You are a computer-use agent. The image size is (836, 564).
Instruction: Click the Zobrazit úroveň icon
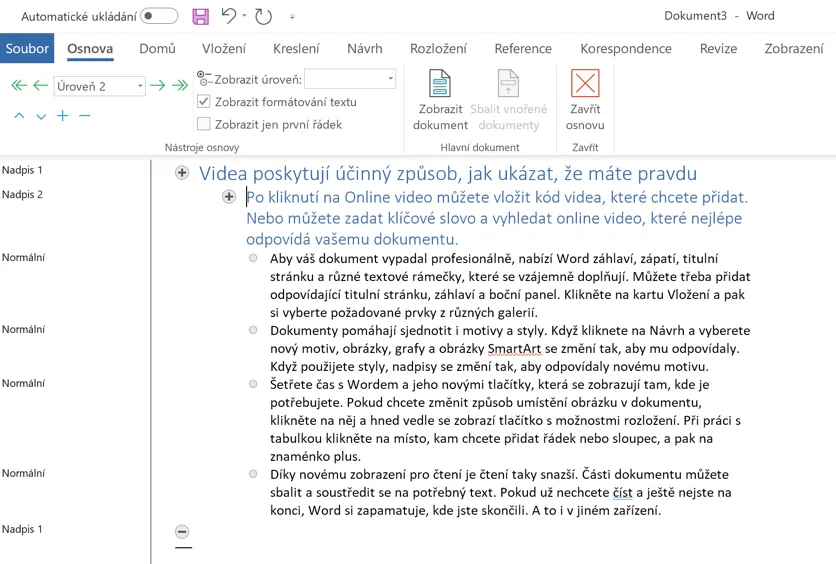pyautogui.click(x=204, y=78)
